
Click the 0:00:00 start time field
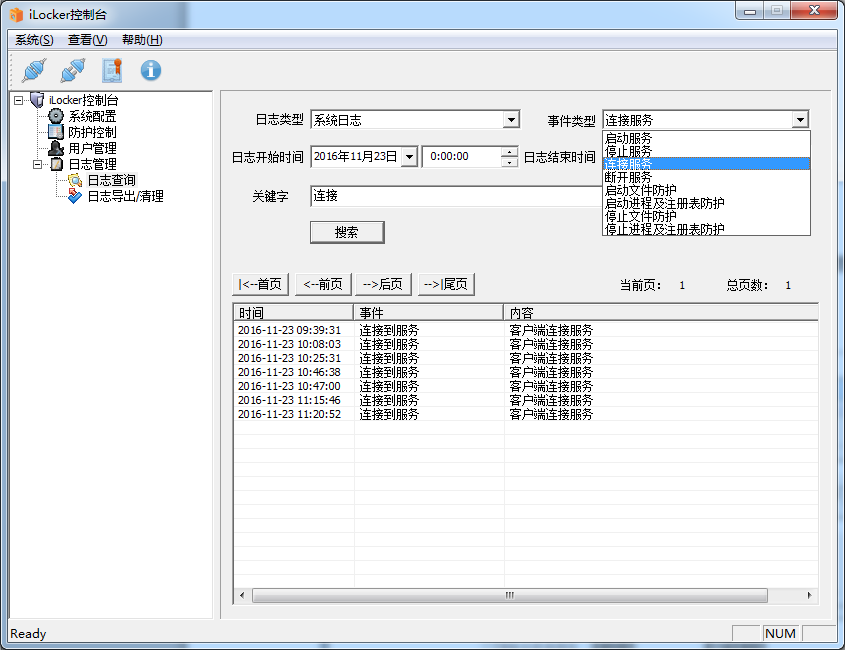click(462, 157)
